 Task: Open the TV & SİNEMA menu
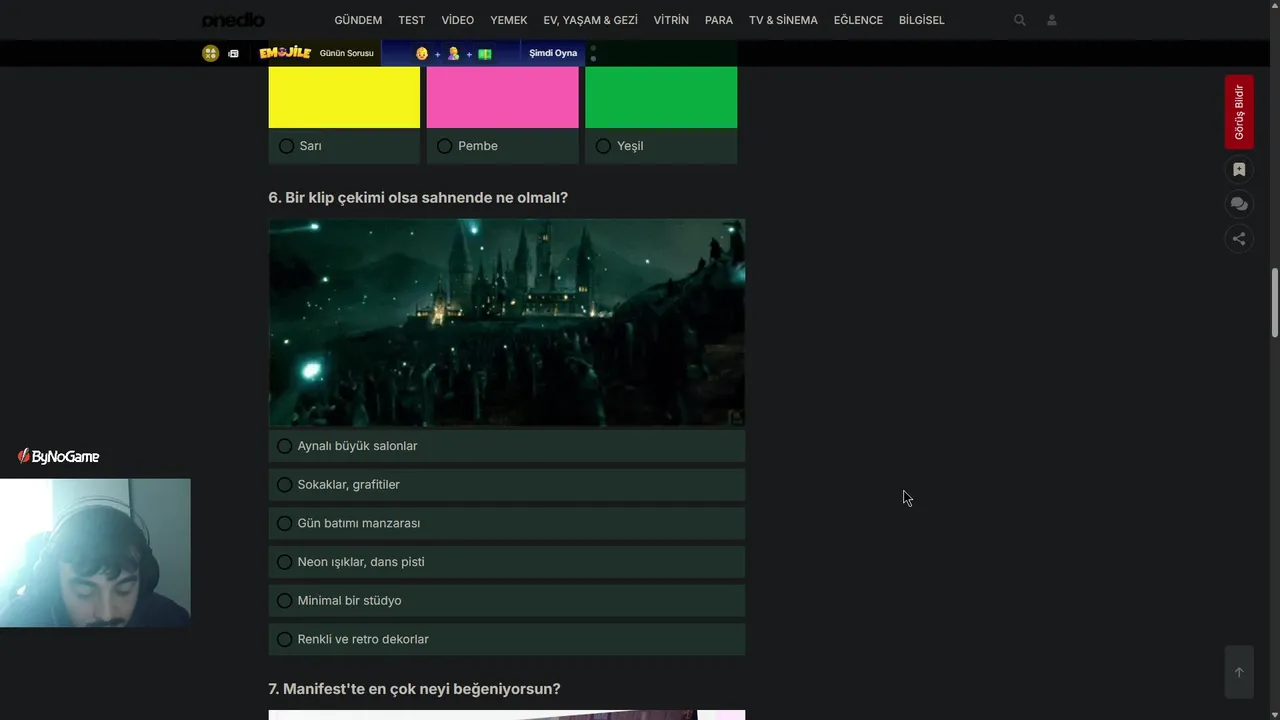click(x=783, y=20)
